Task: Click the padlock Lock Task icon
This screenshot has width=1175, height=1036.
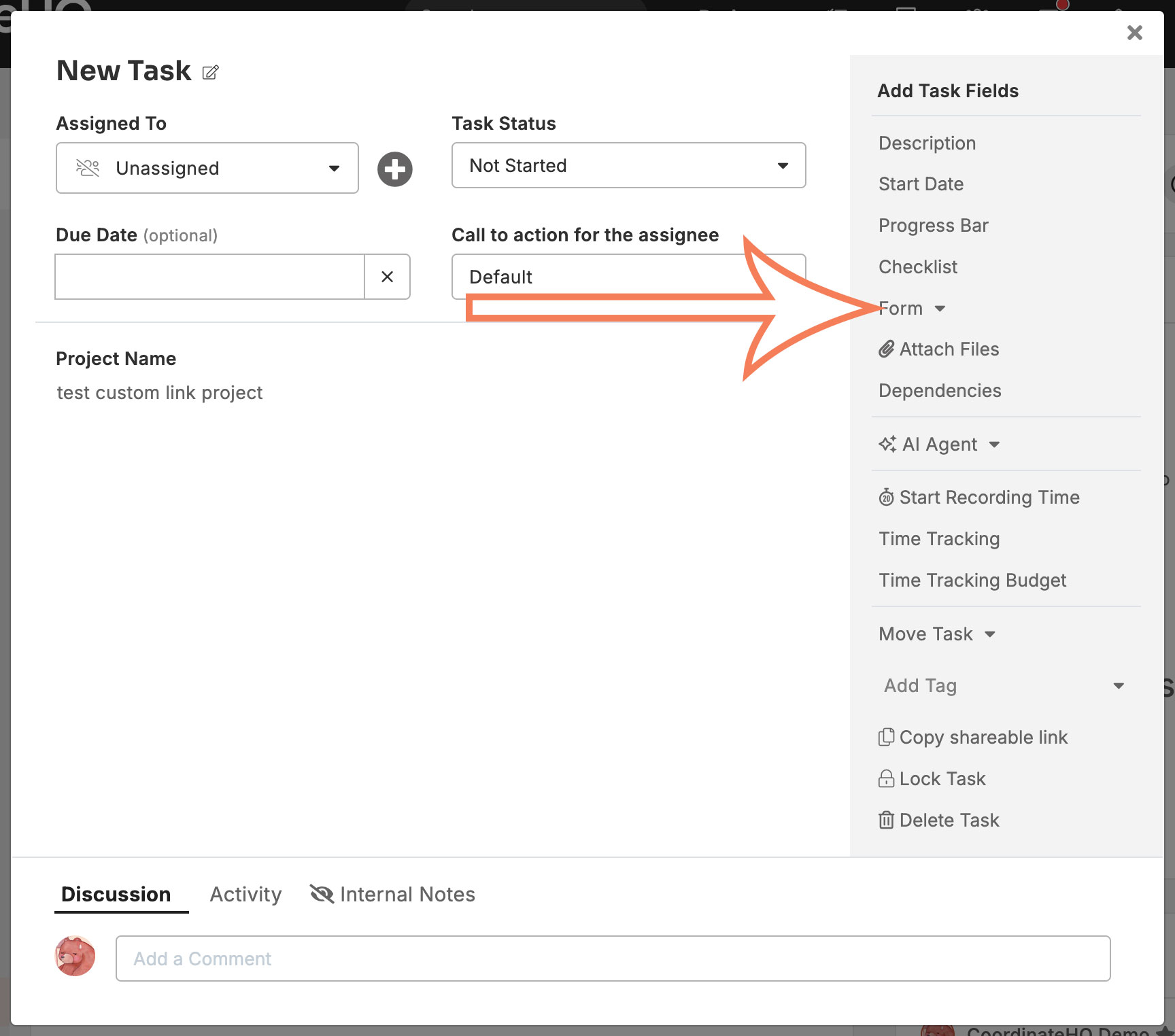Action: (886, 779)
